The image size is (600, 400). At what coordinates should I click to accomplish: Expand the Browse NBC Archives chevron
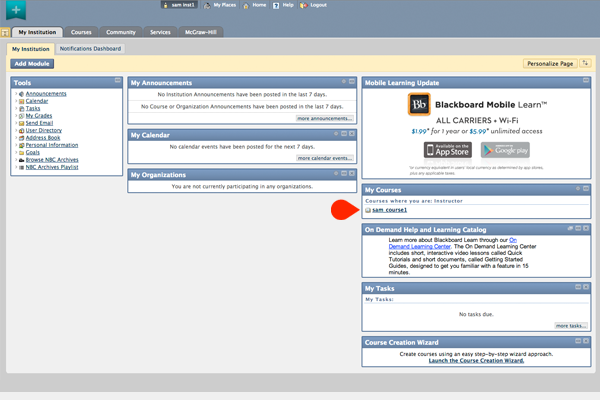pyautogui.click(x=16, y=160)
